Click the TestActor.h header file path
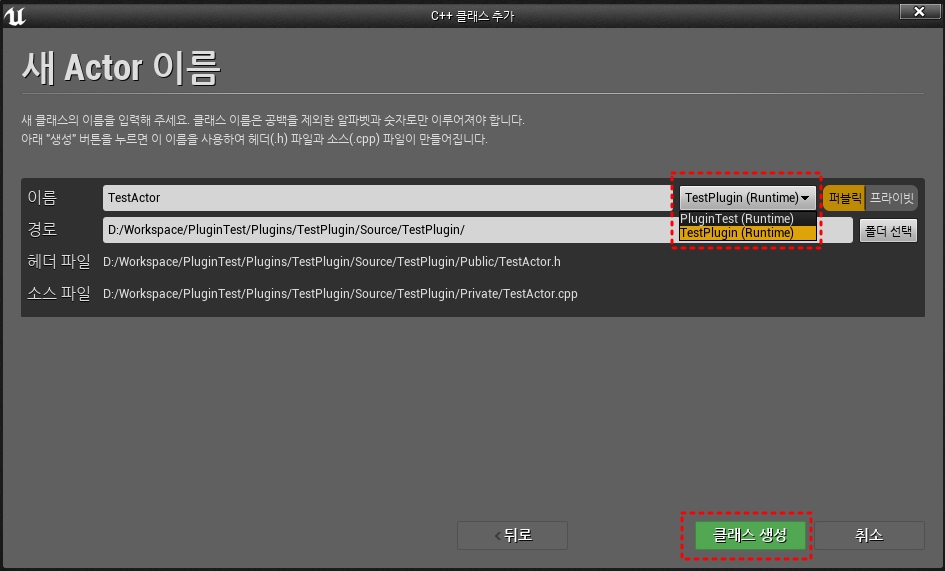The width and height of the screenshot is (945, 571). [331, 262]
